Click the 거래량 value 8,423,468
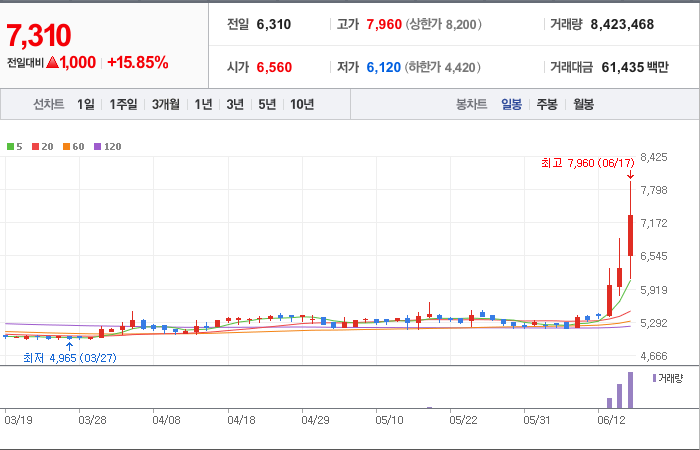 [622, 24]
